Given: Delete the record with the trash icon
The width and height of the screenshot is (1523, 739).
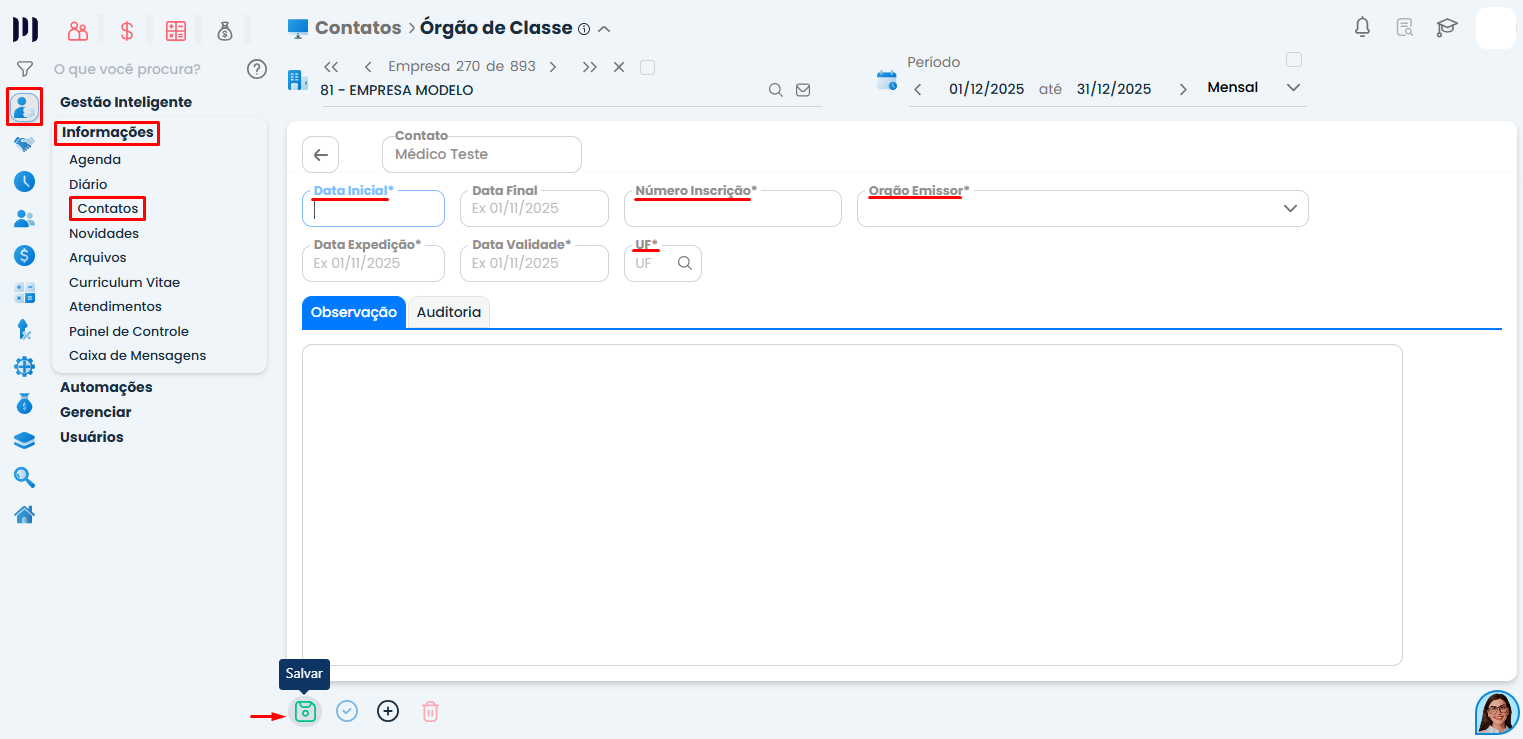Looking at the screenshot, I should tap(430, 712).
